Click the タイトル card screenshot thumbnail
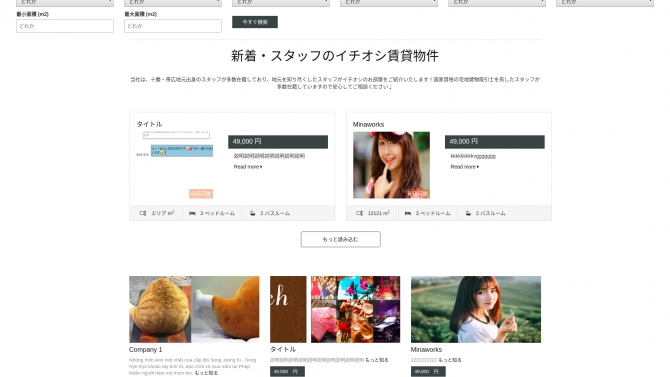The height and width of the screenshot is (377, 670). pyautogui.click(x=175, y=165)
